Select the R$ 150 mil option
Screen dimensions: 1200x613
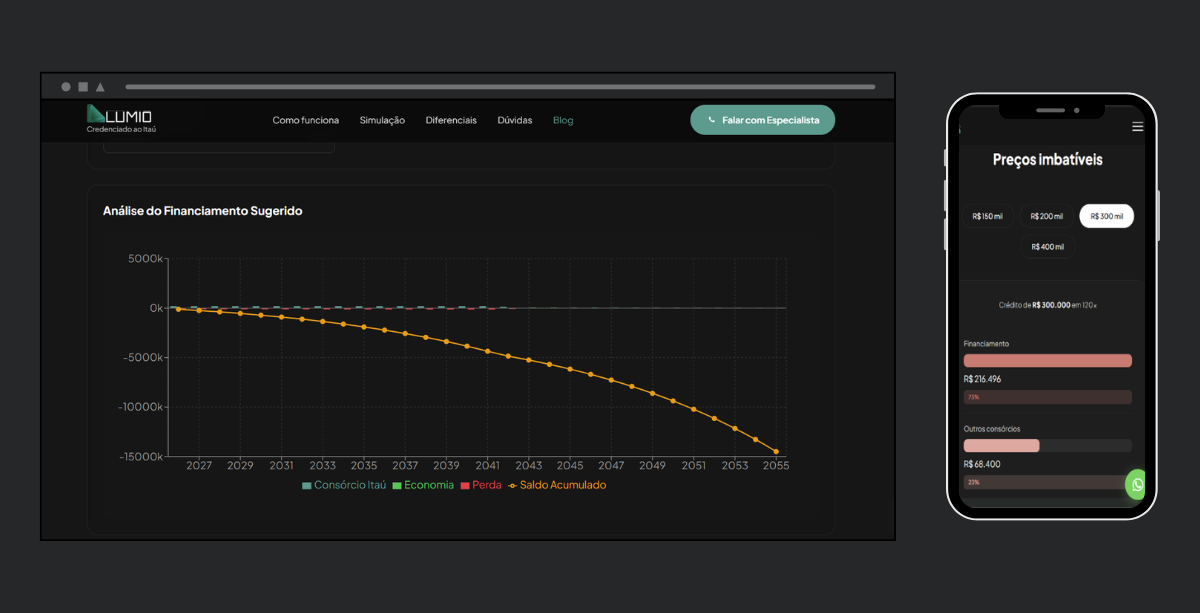pyautogui.click(x=989, y=216)
